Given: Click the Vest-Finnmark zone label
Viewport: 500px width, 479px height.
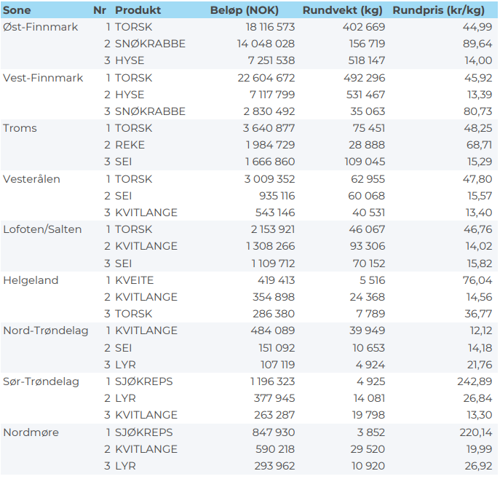Looking at the screenshot, I should tap(43, 78).
